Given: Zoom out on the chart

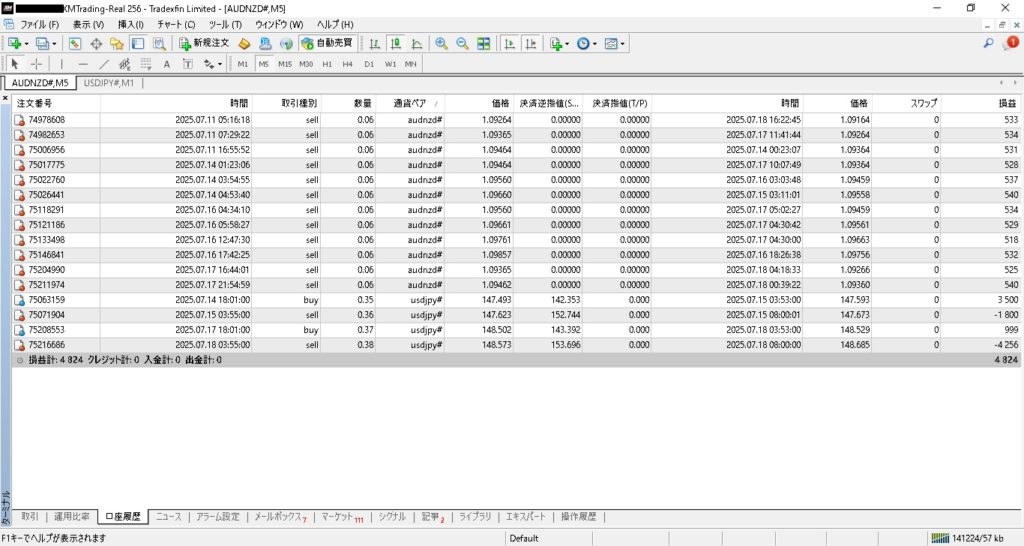Looking at the screenshot, I should pos(462,44).
